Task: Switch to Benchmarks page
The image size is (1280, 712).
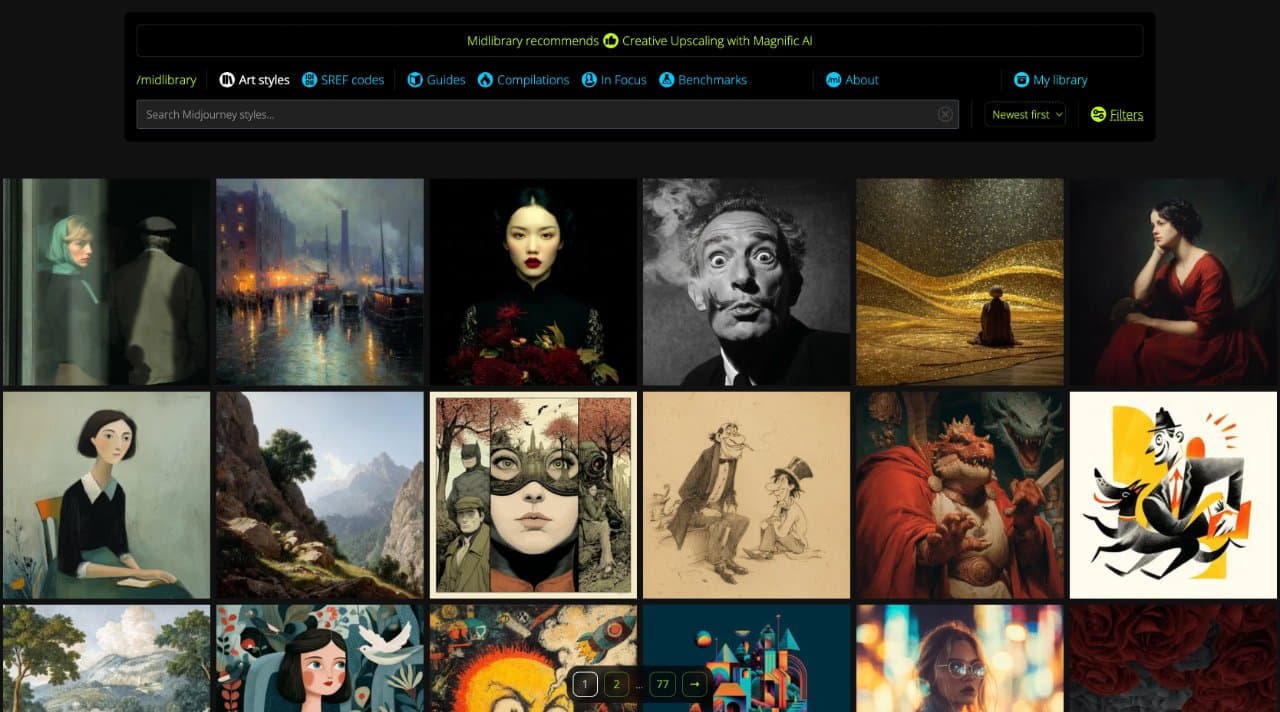Action: (703, 80)
